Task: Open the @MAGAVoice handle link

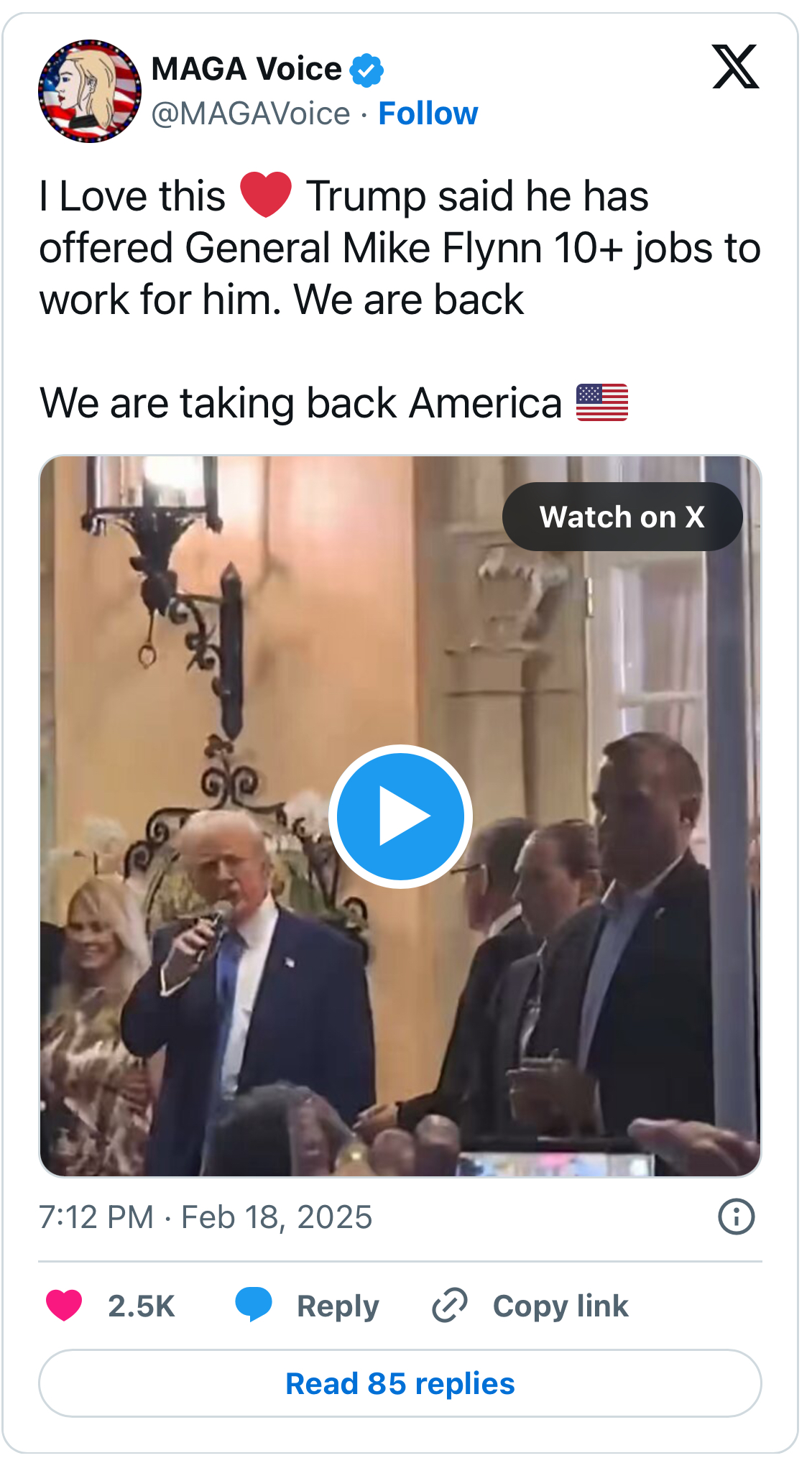Action: [251, 114]
